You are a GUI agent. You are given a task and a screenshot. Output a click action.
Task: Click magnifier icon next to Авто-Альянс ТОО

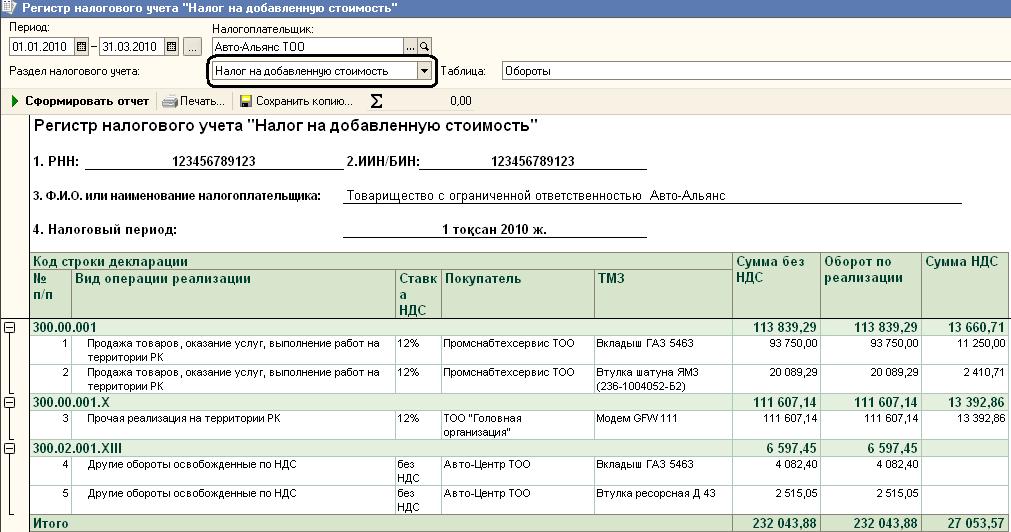point(424,47)
